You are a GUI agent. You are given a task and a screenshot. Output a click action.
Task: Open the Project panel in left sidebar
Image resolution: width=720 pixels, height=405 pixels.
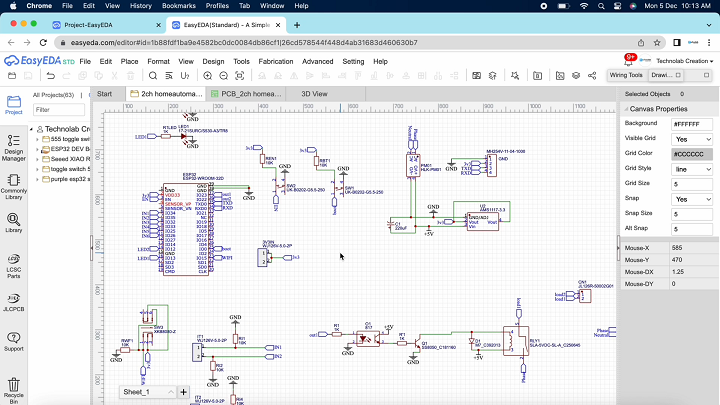(14, 105)
